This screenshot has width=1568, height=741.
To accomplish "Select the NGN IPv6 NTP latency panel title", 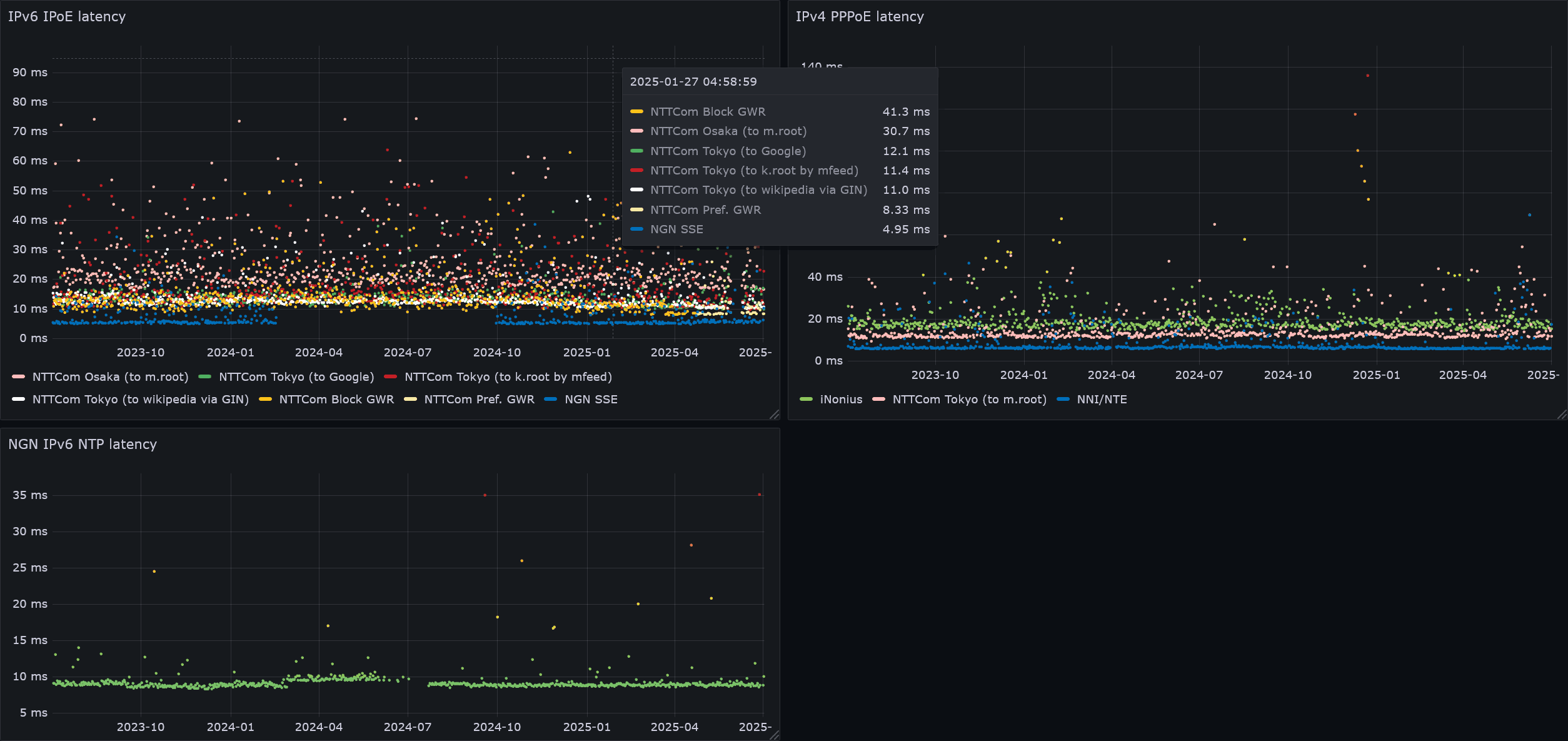I will 82,445.
